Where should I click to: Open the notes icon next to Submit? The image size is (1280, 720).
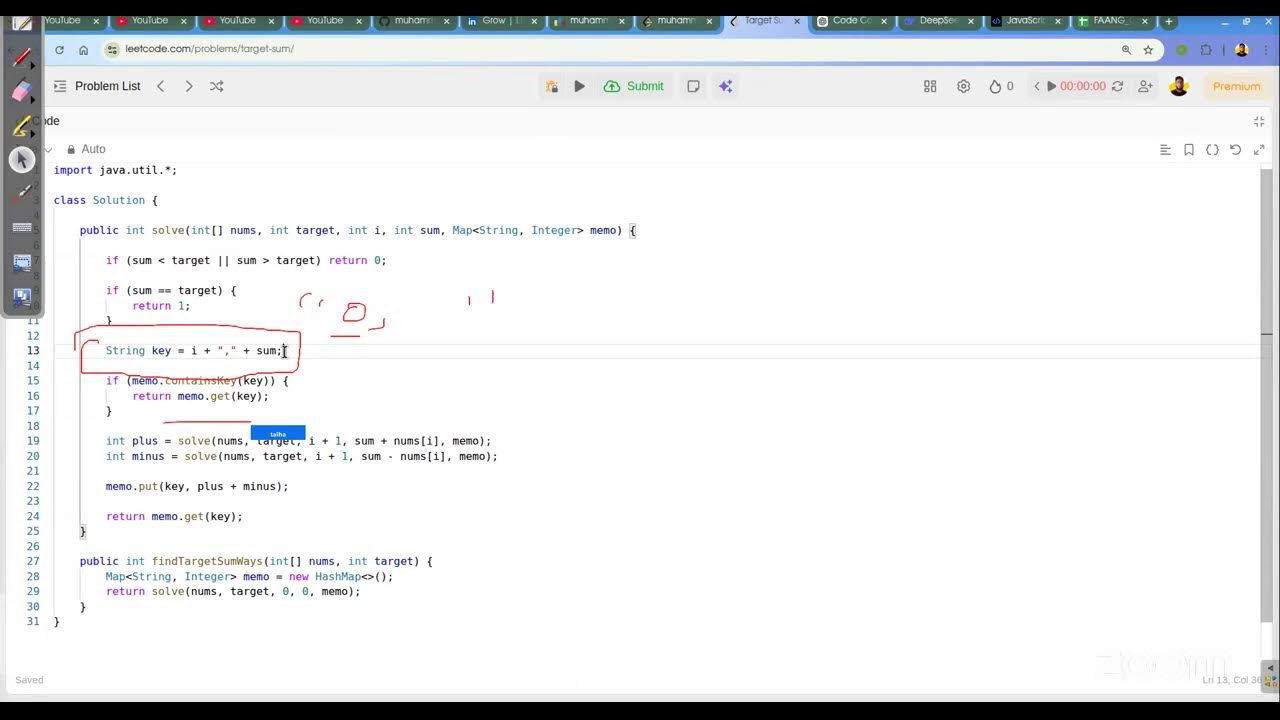pos(693,86)
